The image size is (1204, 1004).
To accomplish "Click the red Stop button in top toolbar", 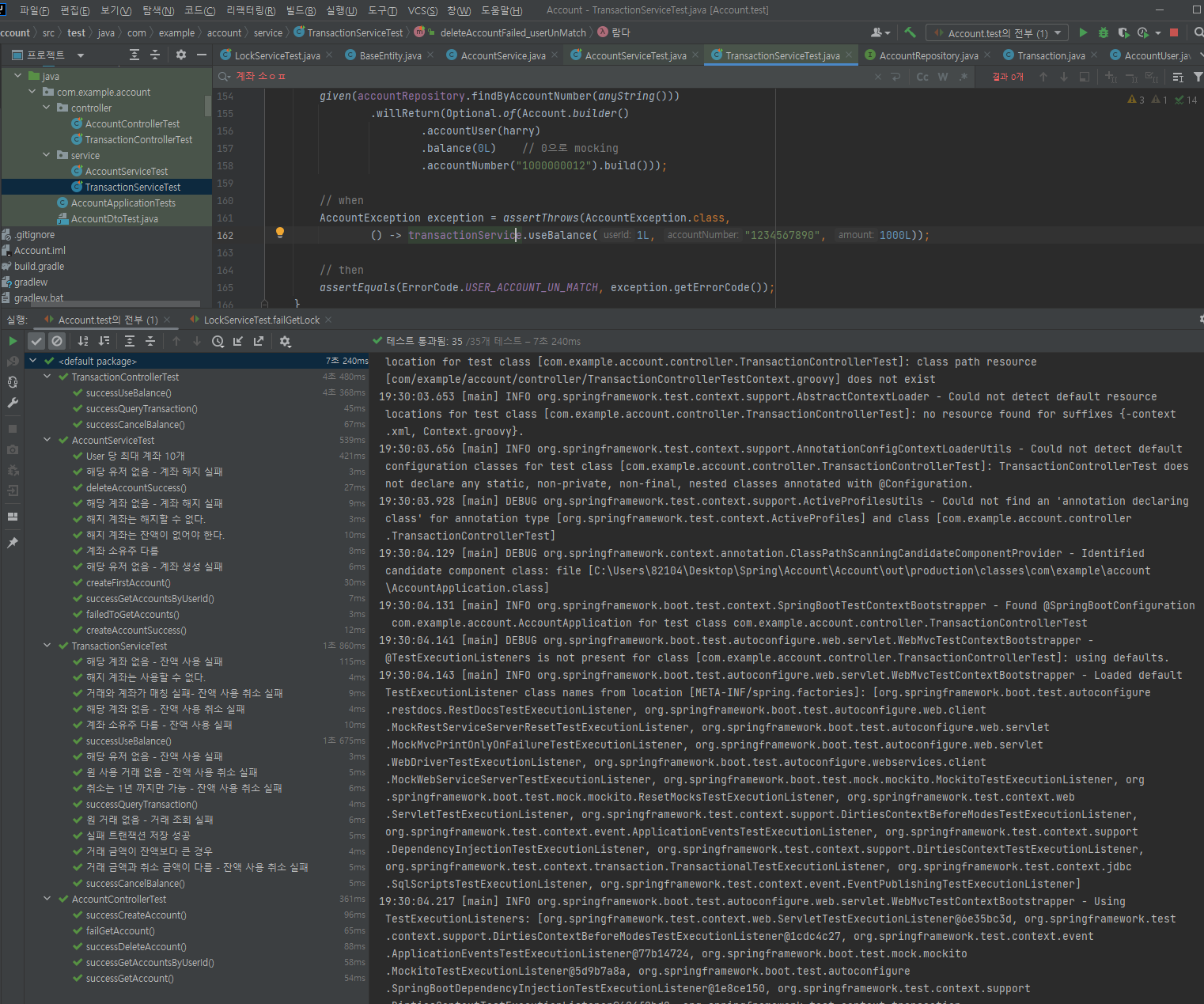I will [x=1174, y=32].
